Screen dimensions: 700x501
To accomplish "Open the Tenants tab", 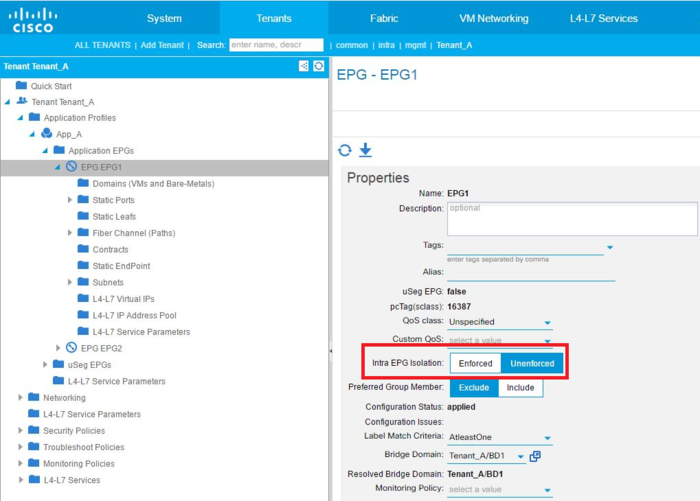I will click(x=274, y=18).
